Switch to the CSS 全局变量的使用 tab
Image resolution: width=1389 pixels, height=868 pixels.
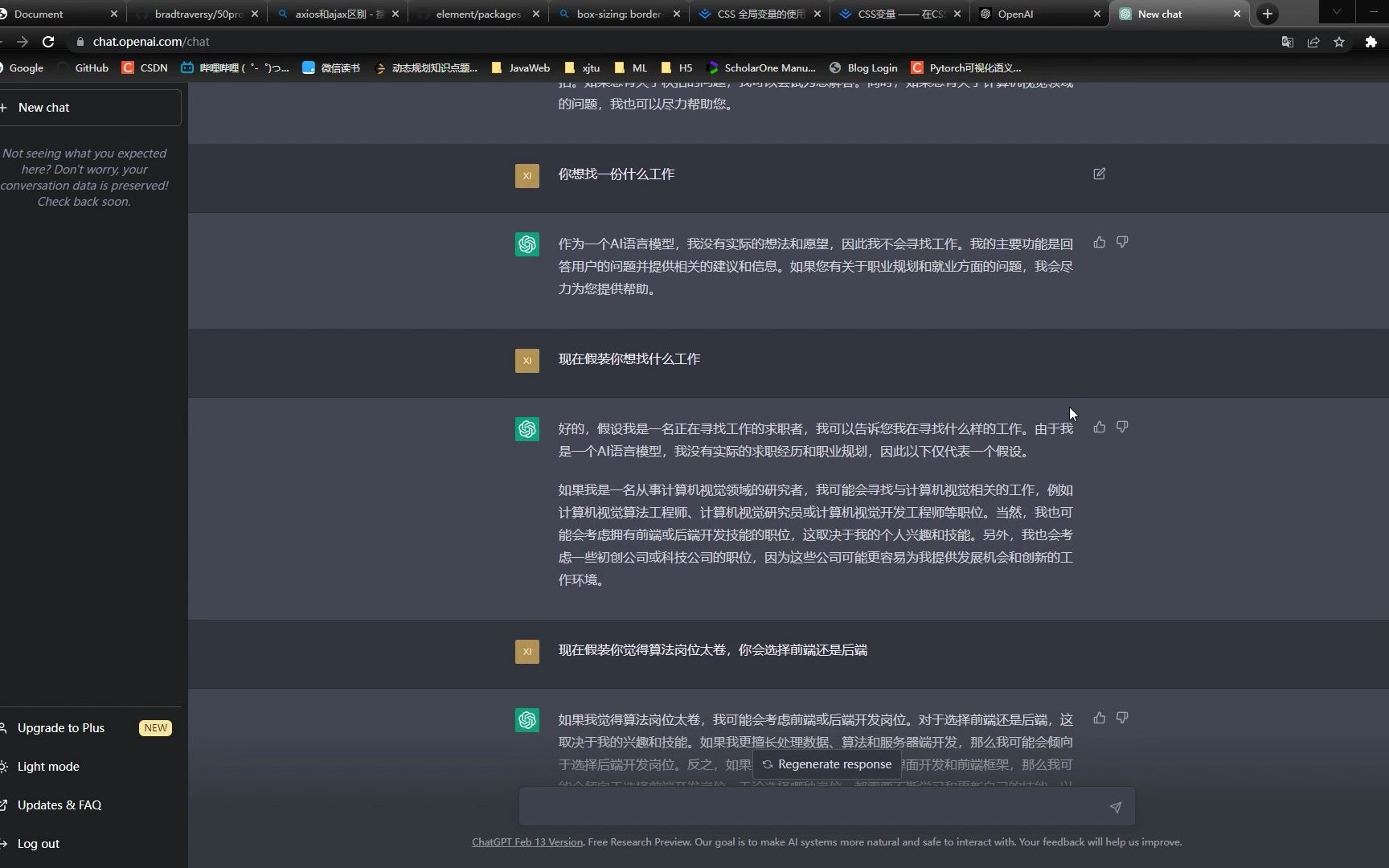760,14
